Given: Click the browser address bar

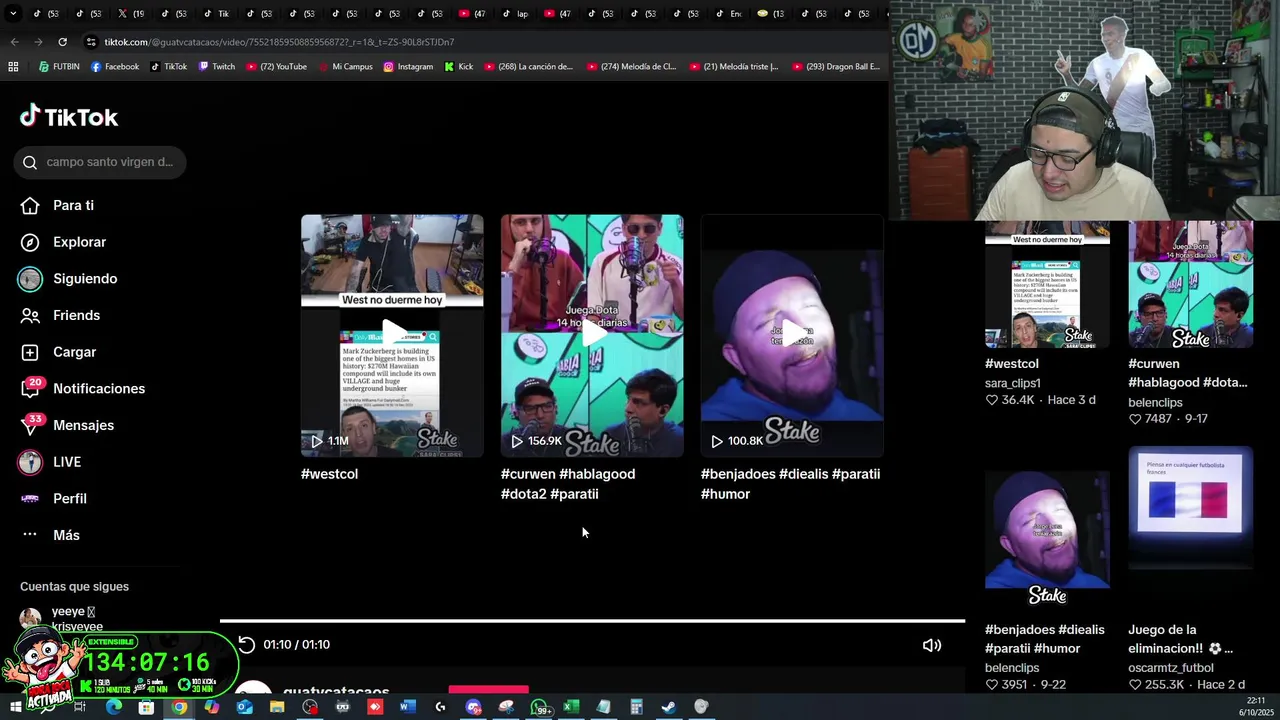Looking at the screenshot, I should [x=480, y=42].
